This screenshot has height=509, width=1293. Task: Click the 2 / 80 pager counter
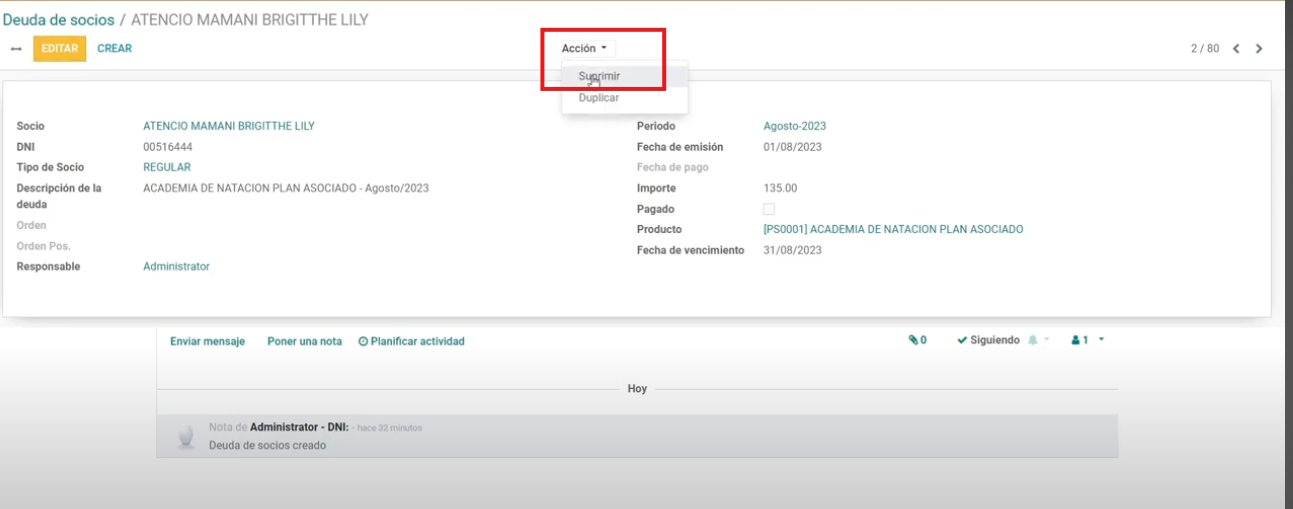point(1204,49)
